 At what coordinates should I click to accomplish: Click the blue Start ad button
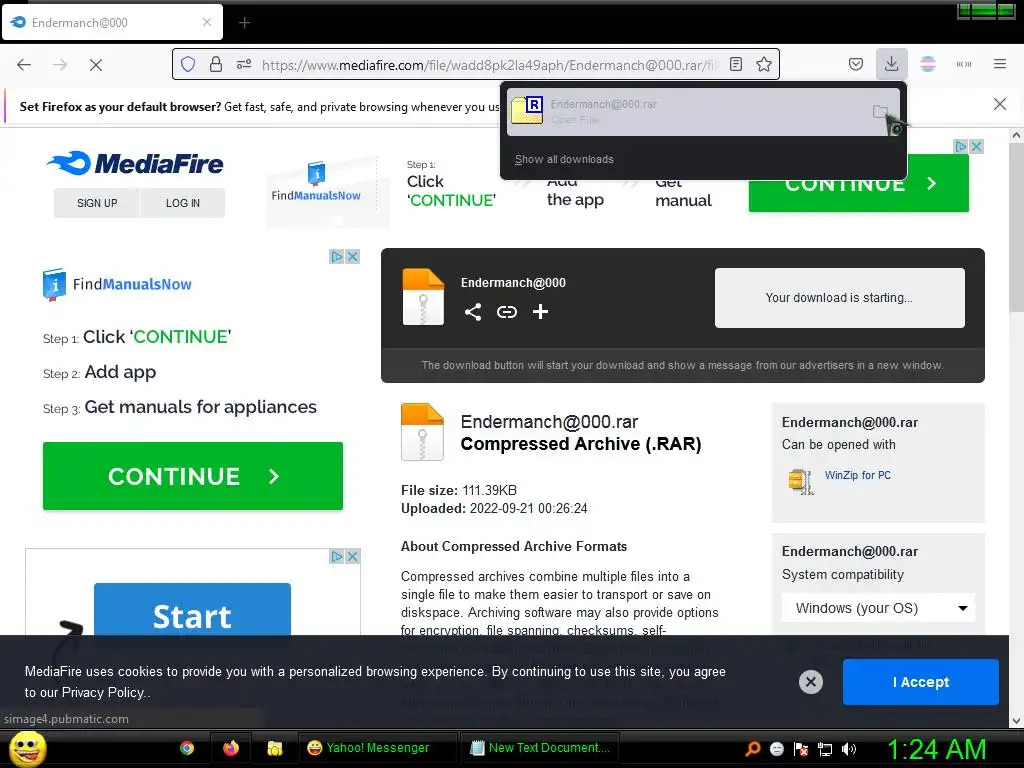[192, 610]
